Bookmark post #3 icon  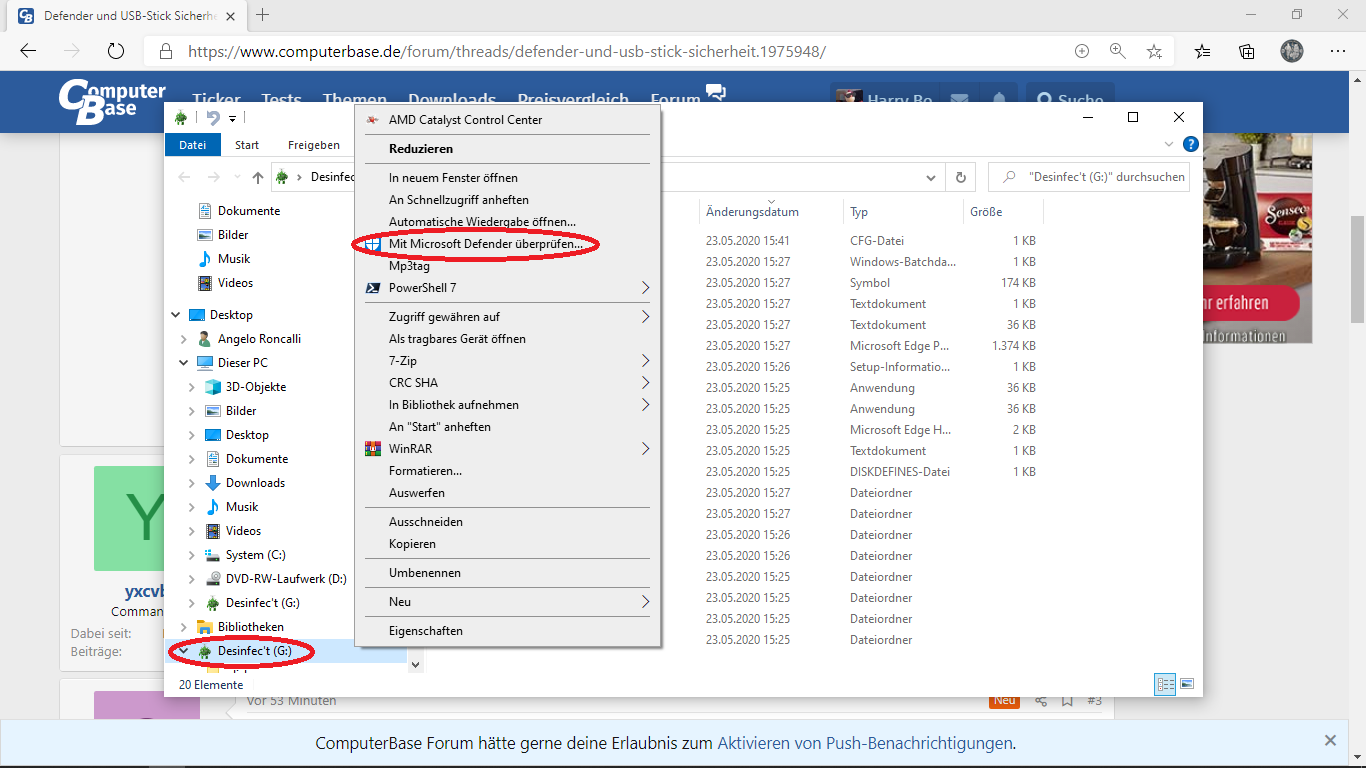[x=1067, y=701]
